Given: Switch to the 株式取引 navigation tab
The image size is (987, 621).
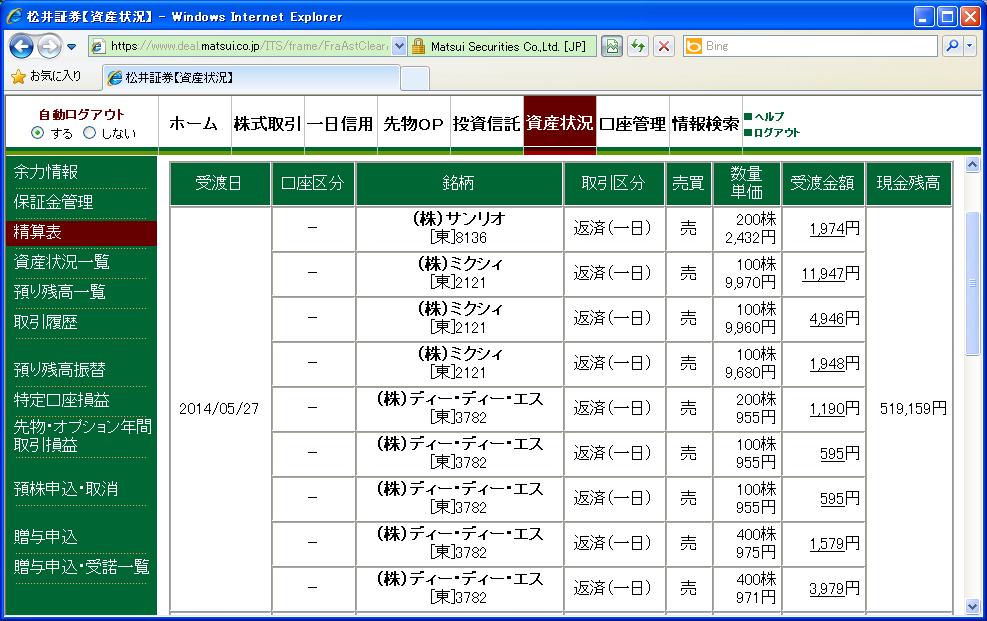Looking at the screenshot, I should coord(267,124).
